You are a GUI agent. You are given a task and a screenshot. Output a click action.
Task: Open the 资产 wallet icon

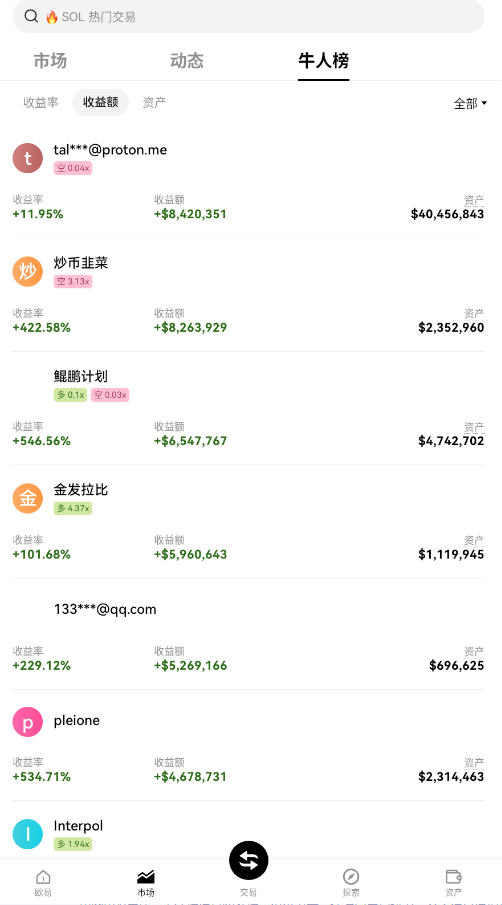454,877
